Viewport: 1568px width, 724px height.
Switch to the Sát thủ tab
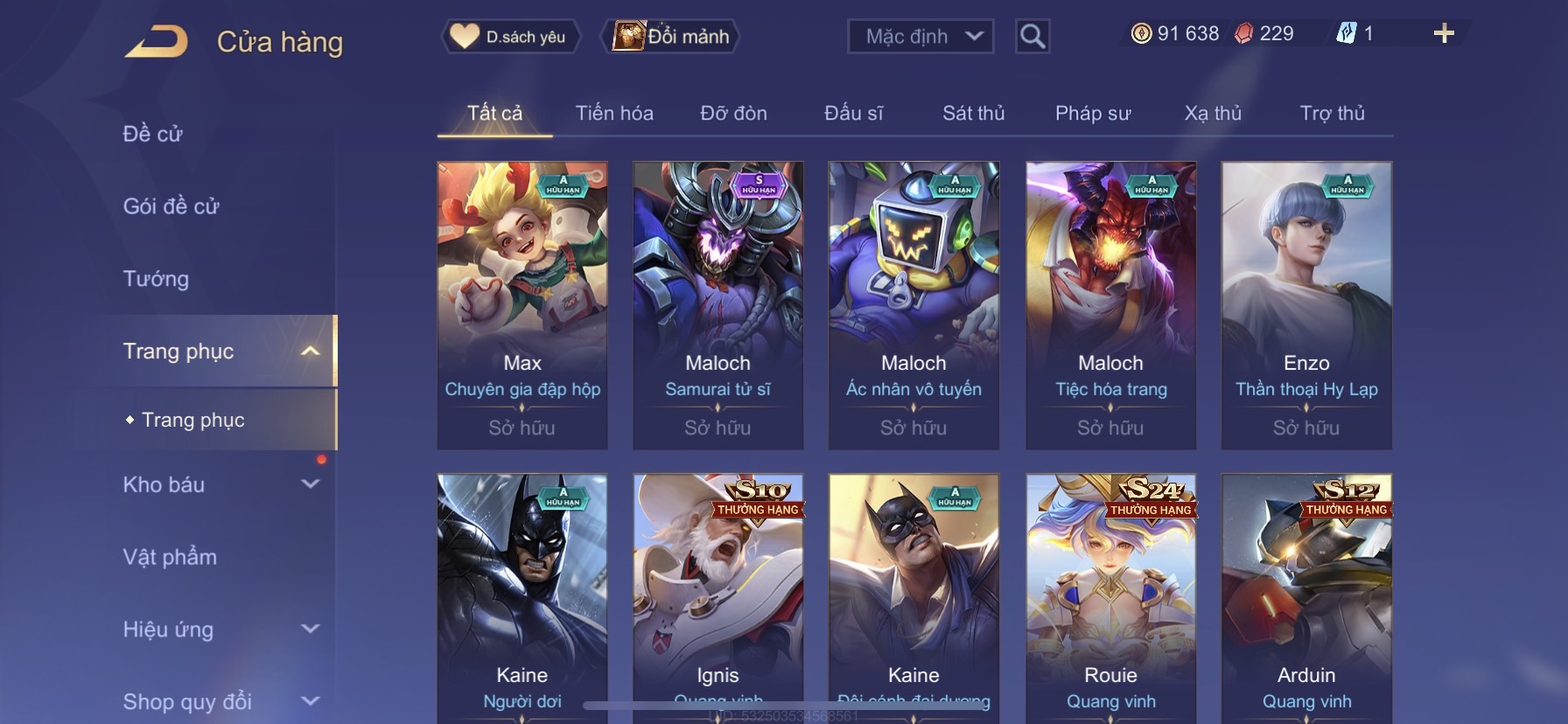pos(973,113)
